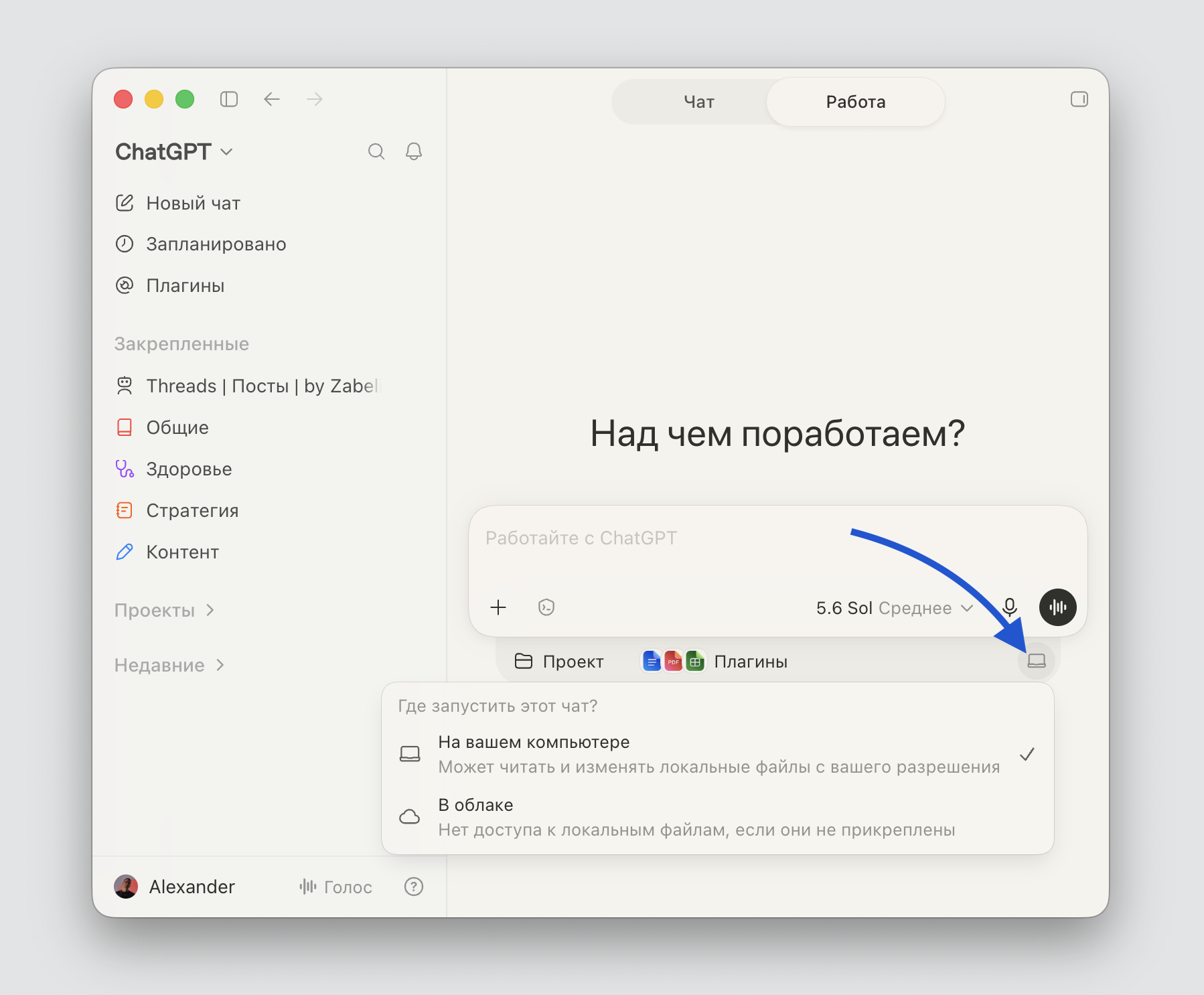Click the microphone dictation icon

(1010, 607)
